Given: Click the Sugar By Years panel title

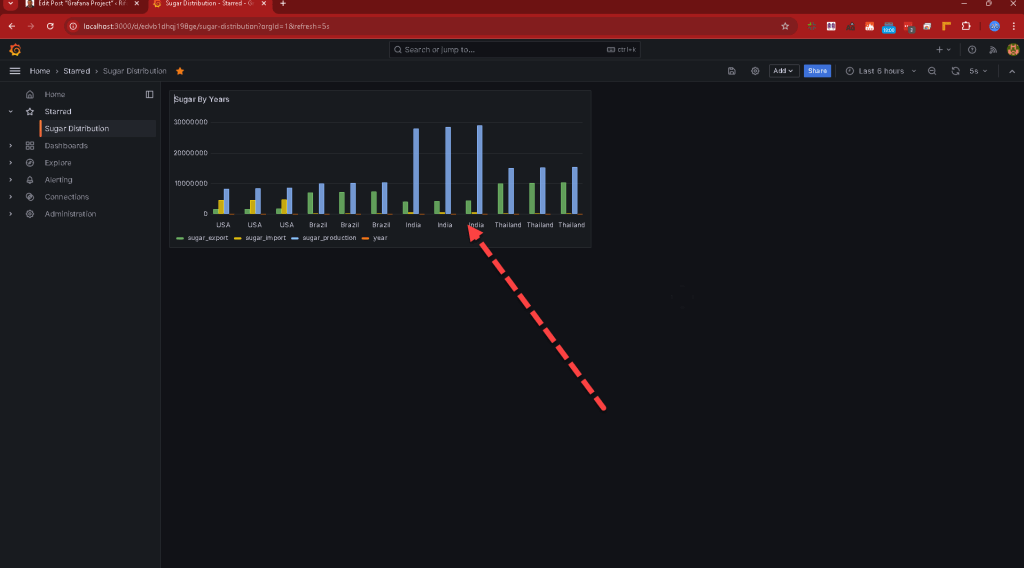Looking at the screenshot, I should pyautogui.click(x=202, y=99).
